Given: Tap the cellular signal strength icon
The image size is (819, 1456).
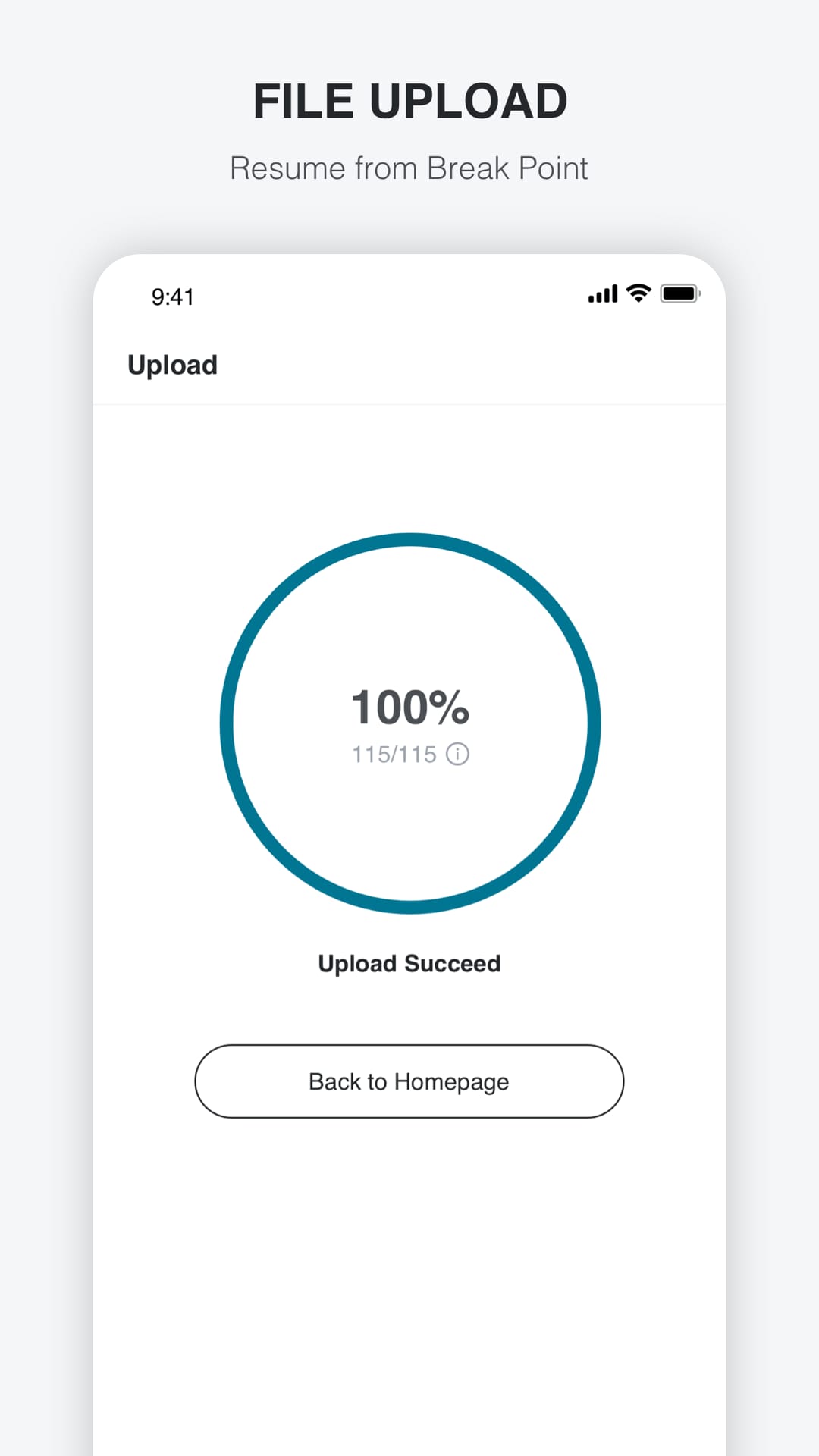Looking at the screenshot, I should point(603,294).
